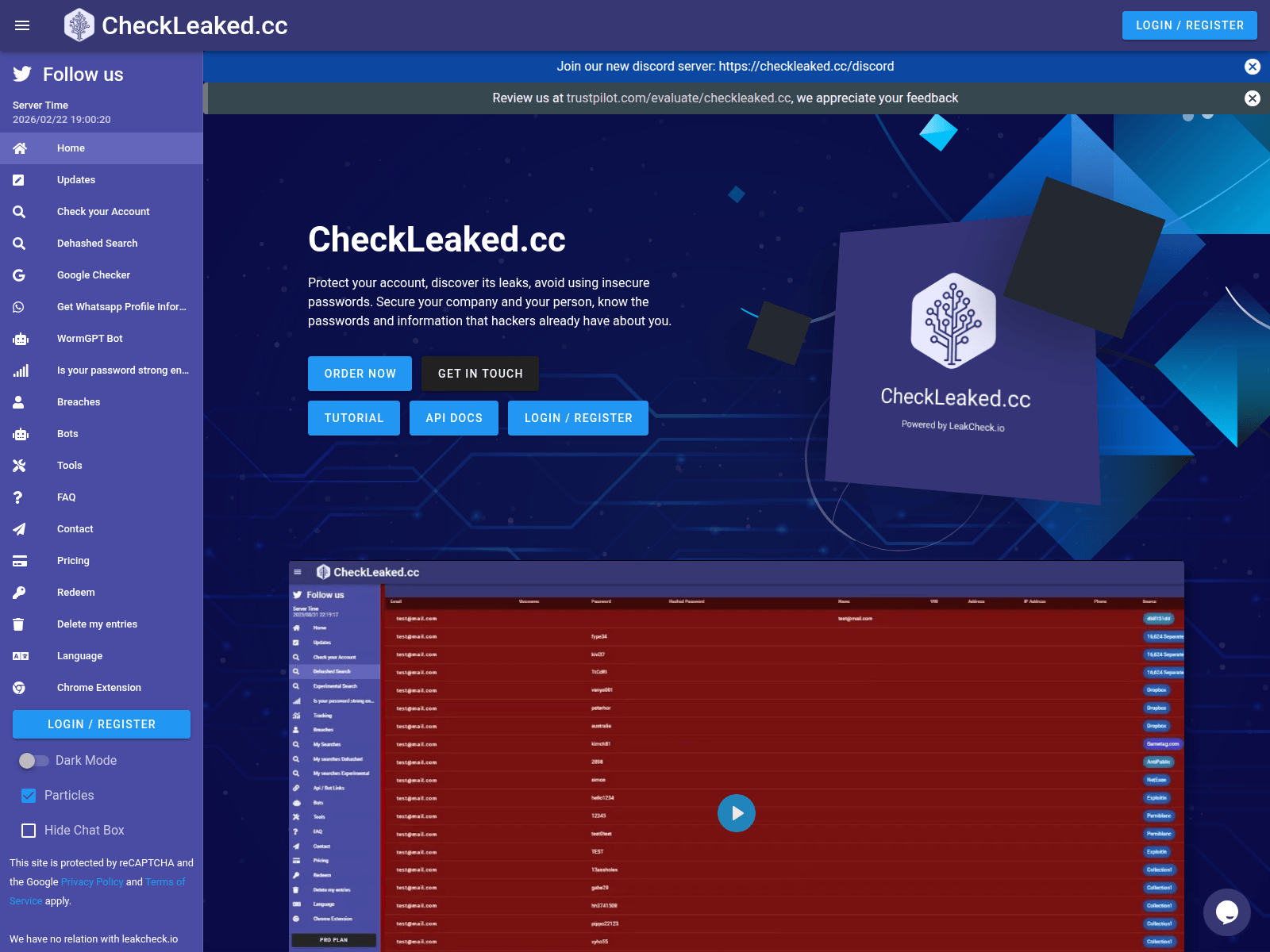This screenshot has height=952, width=1270.
Task: Click the Chrome icon for Chrome Extension
Action: tap(19, 688)
